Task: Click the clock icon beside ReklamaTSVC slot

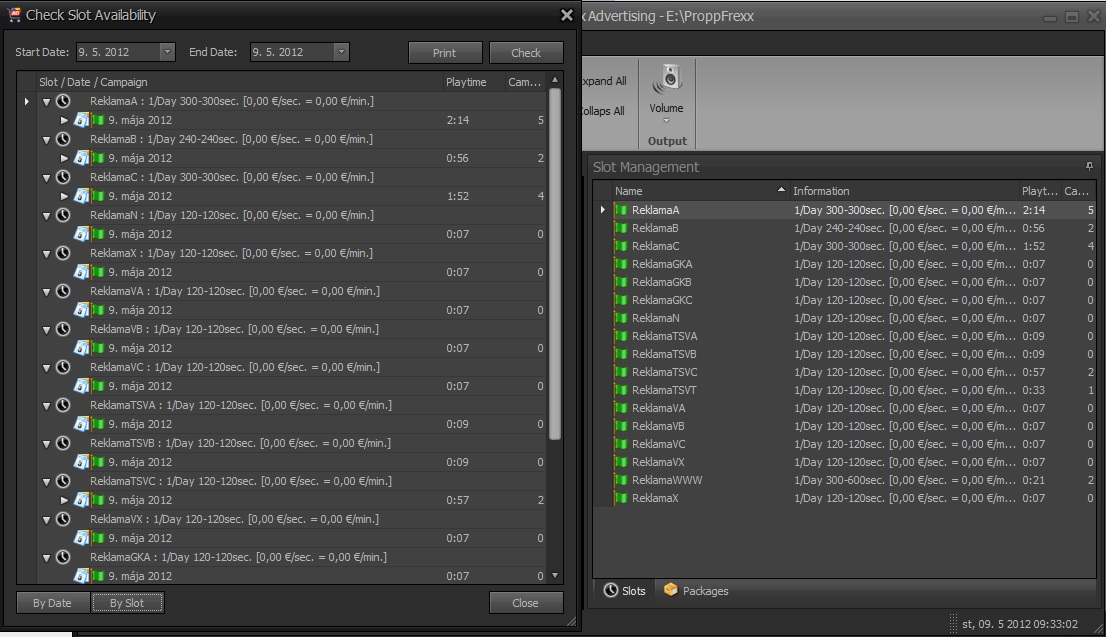Action: click(63, 481)
